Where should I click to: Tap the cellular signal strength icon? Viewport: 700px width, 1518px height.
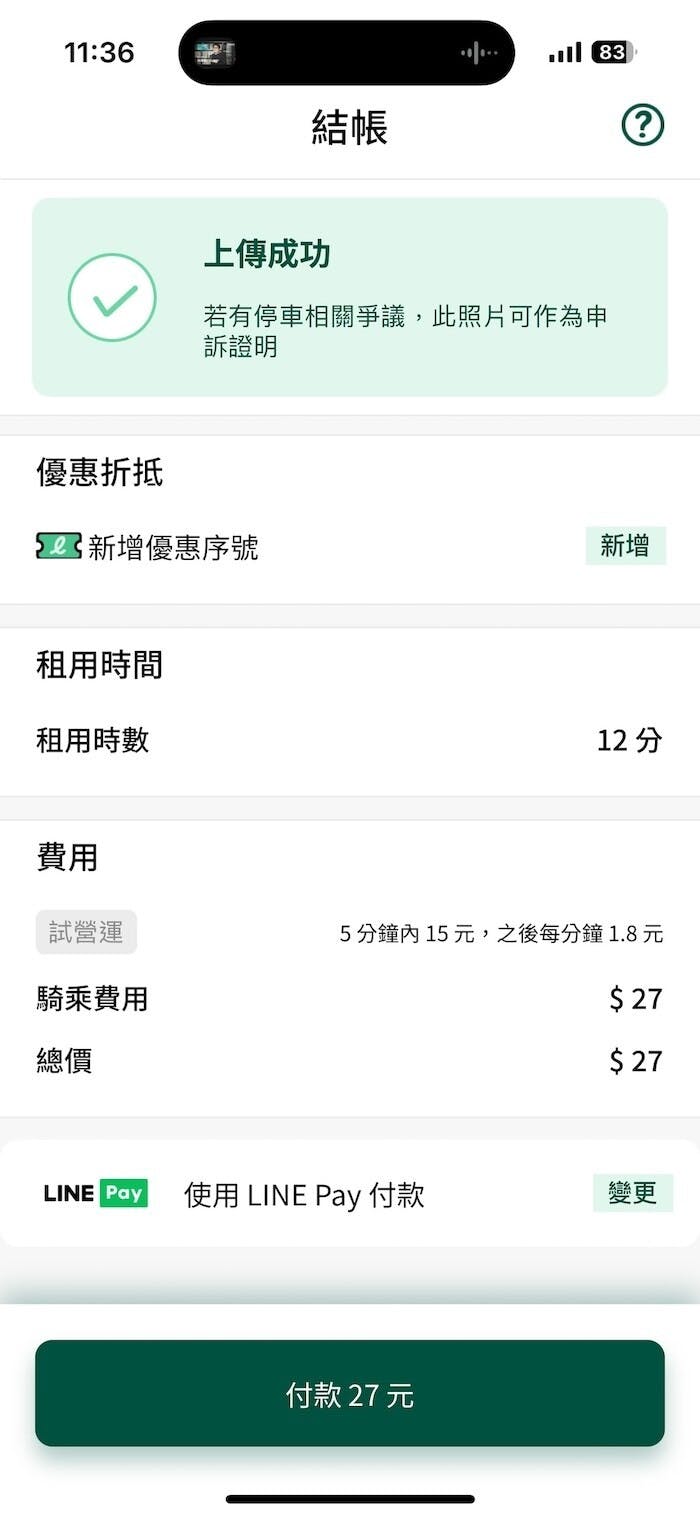click(564, 52)
